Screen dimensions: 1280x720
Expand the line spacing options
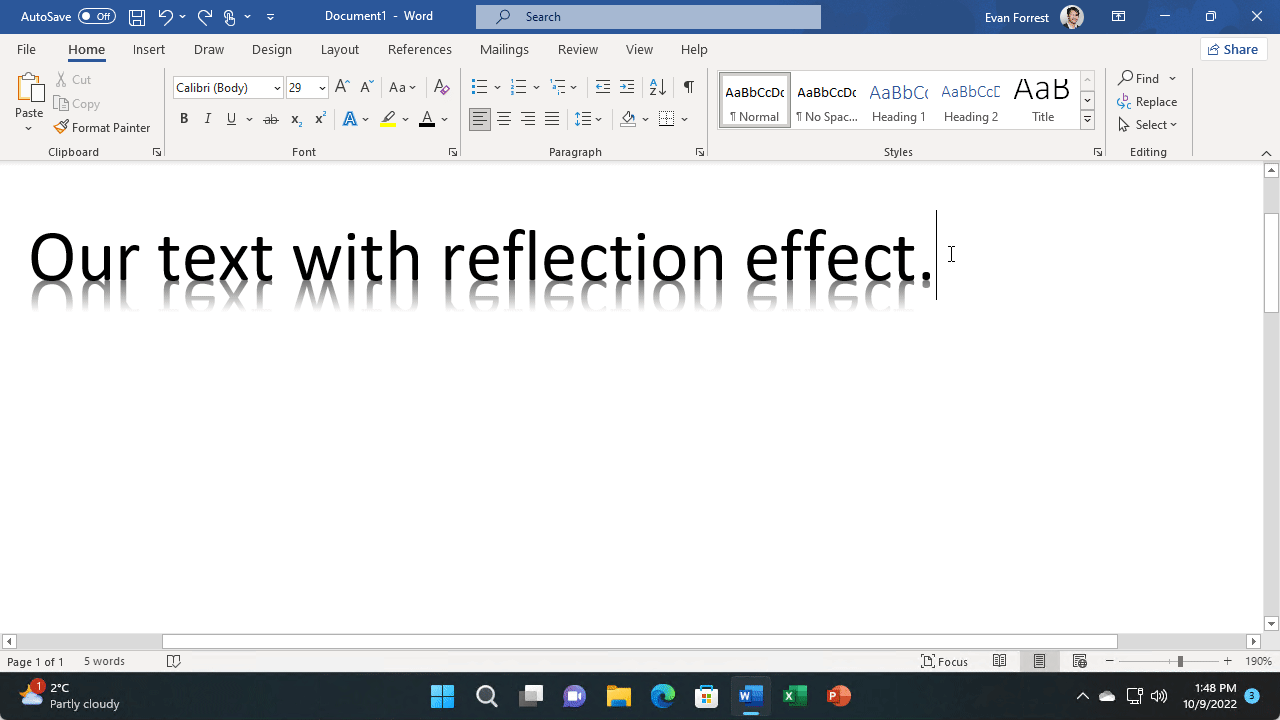pos(601,119)
